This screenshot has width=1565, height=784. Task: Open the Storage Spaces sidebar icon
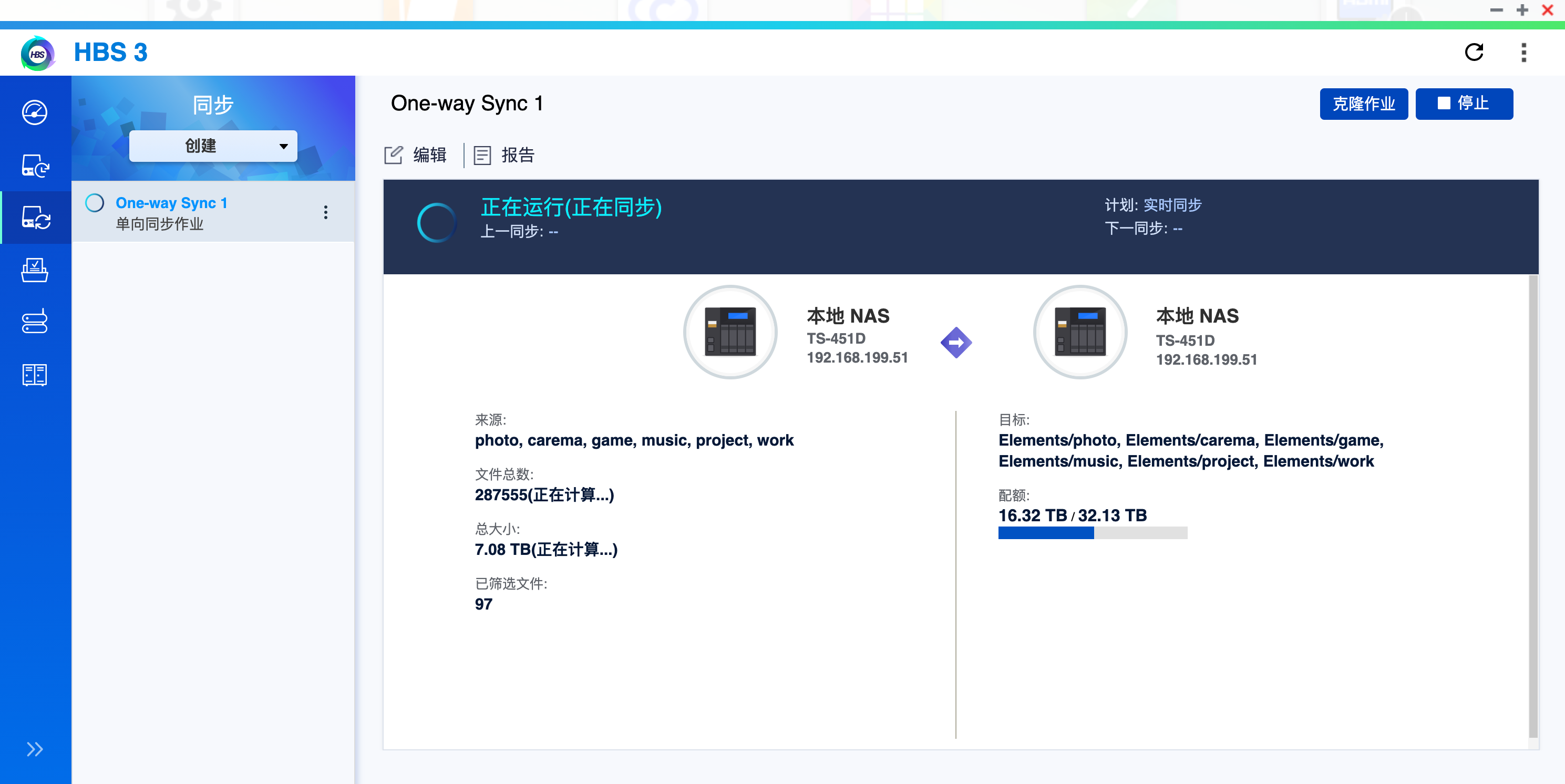(35, 322)
